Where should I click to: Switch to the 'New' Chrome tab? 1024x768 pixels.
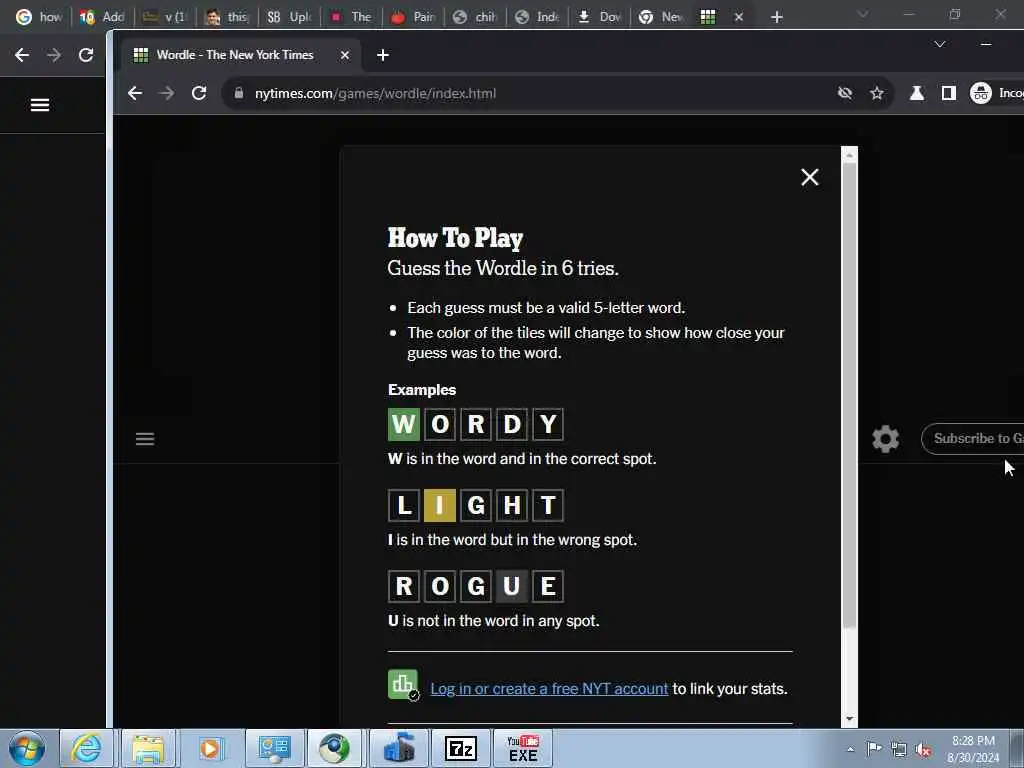coord(663,17)
